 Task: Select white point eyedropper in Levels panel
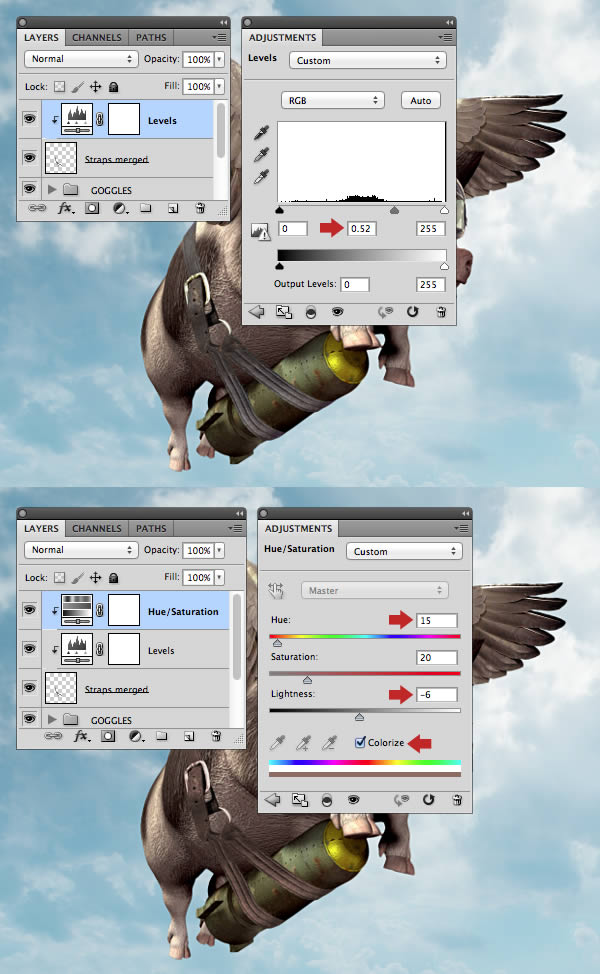261,177
